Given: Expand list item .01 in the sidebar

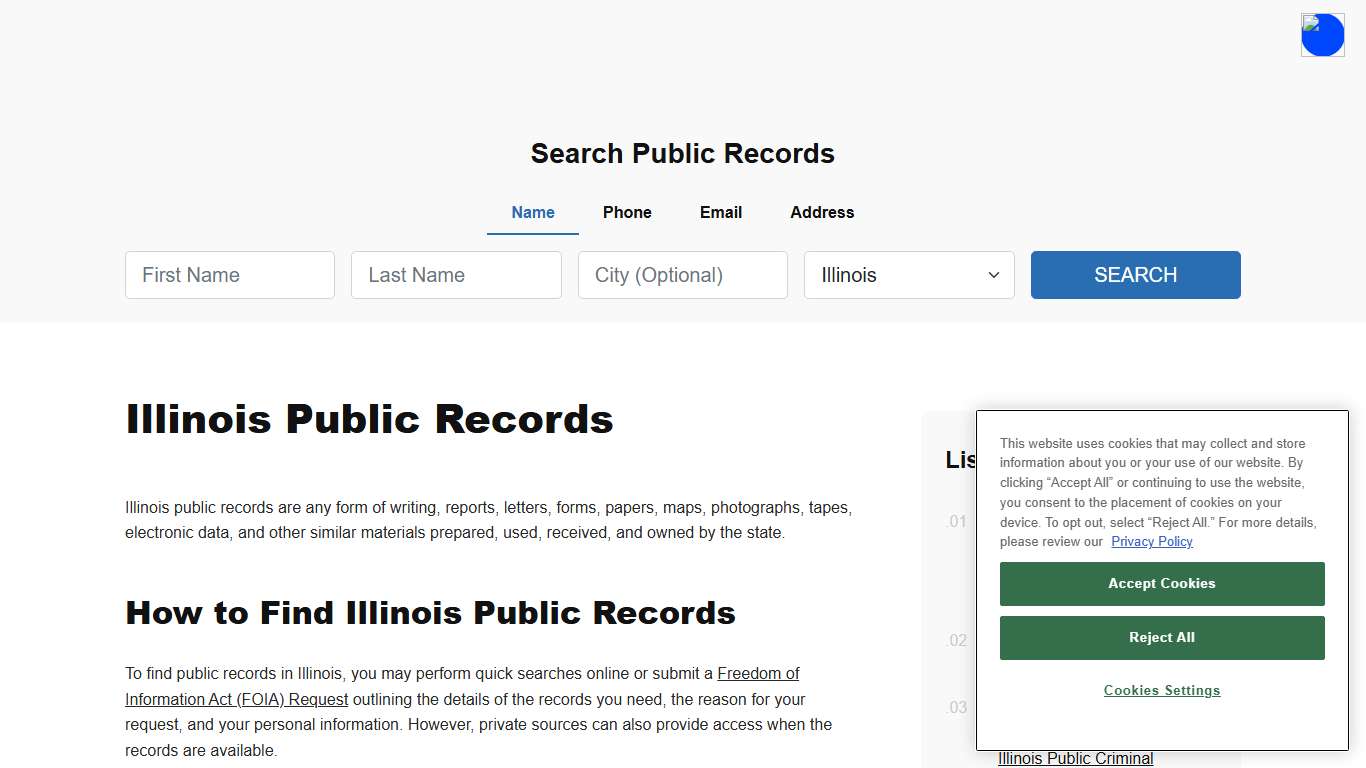Looking at the screenshot, I should (956, 521).
